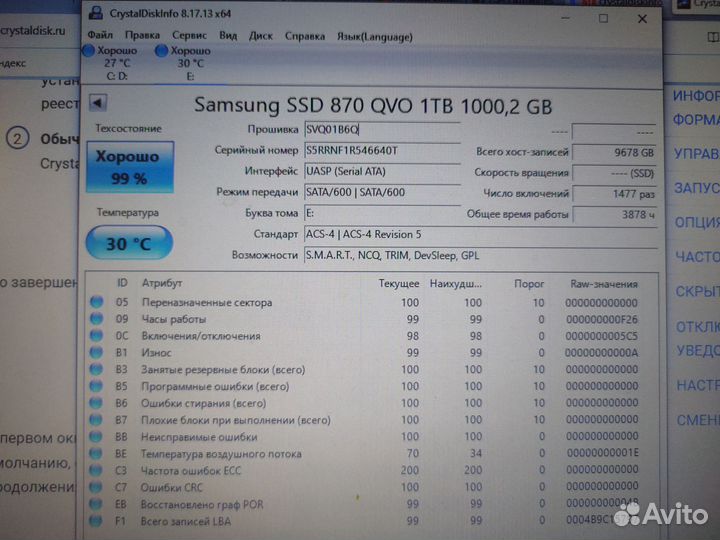The height and width of the screenshot is (540, 720).
Task: Click the rotation rate value ---- (SSD)
Action: tap(614, 173)
